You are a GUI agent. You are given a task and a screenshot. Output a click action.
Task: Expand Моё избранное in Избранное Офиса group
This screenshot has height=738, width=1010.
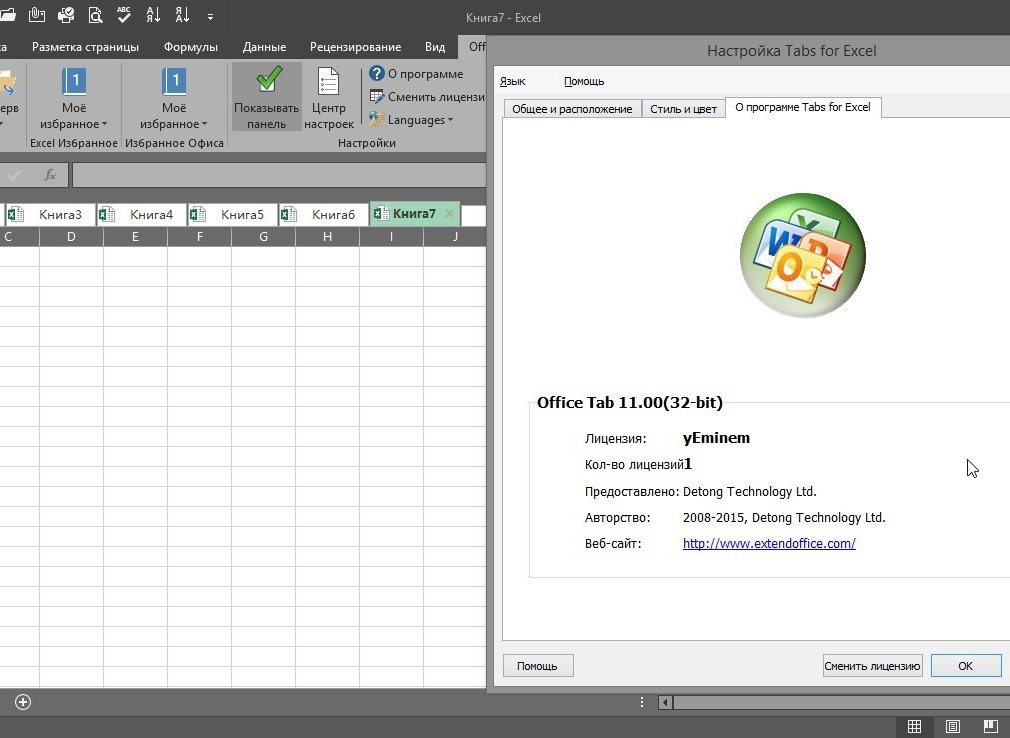(174, 98)
